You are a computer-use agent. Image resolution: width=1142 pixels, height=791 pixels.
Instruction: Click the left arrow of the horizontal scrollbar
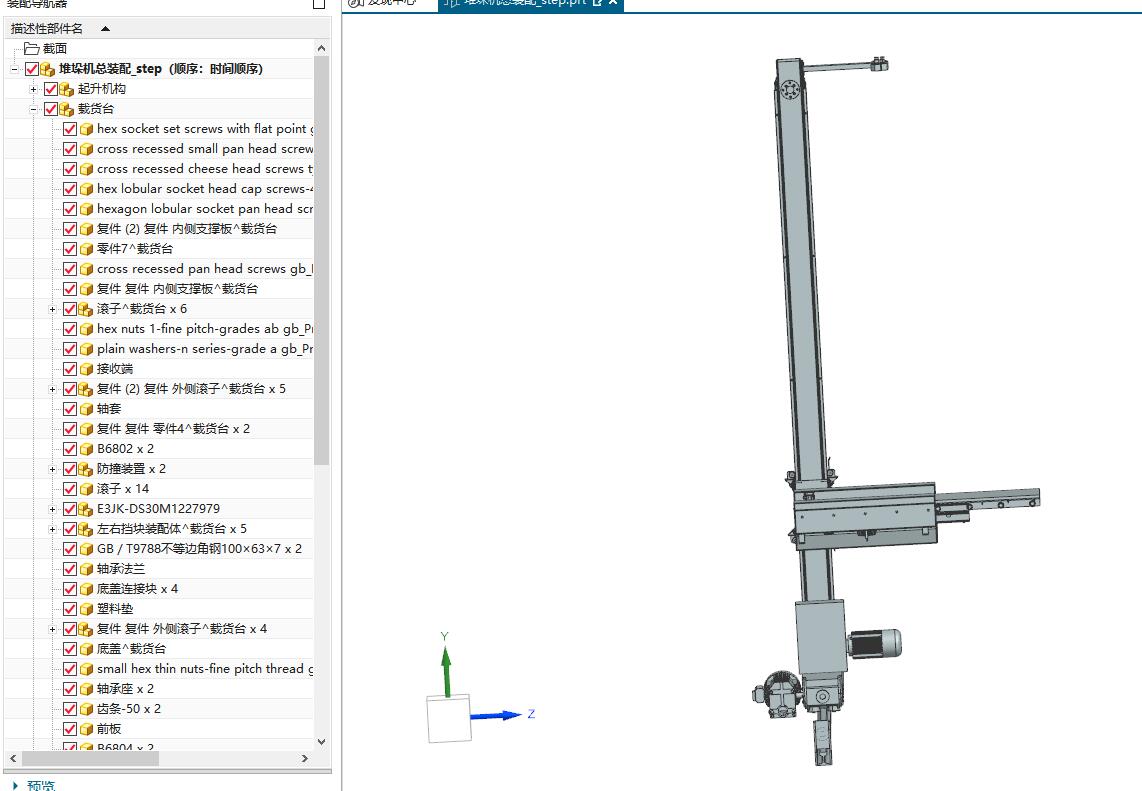click(12, 758)
